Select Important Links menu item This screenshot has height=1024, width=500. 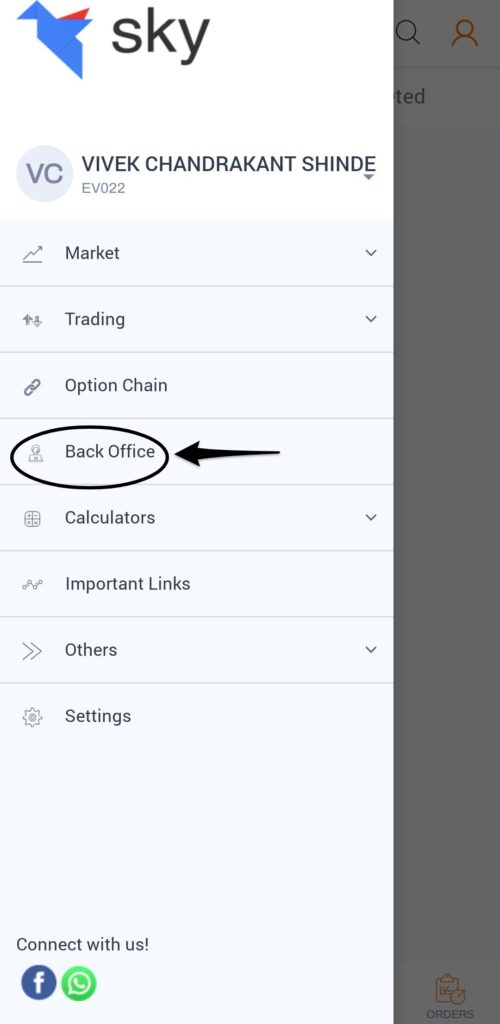tap(196, 584)
